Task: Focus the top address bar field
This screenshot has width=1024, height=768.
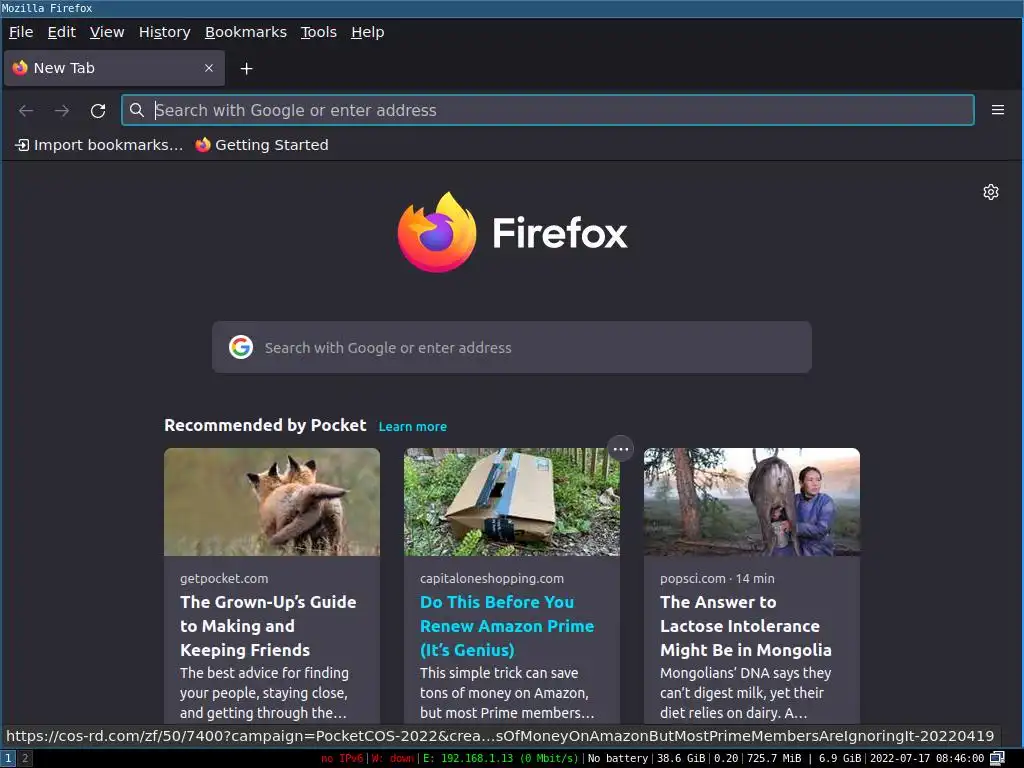Action: pyautogui.click(x=547, y=110)
